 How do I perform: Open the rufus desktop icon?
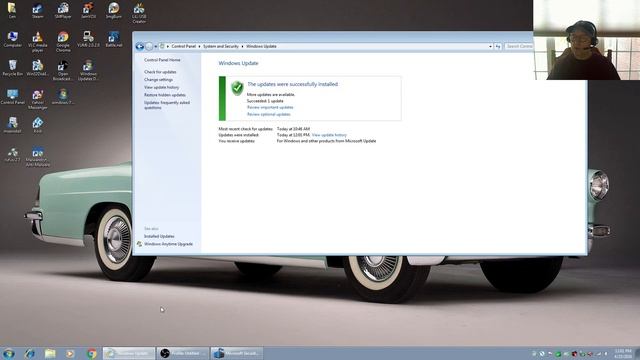[12, 155]
